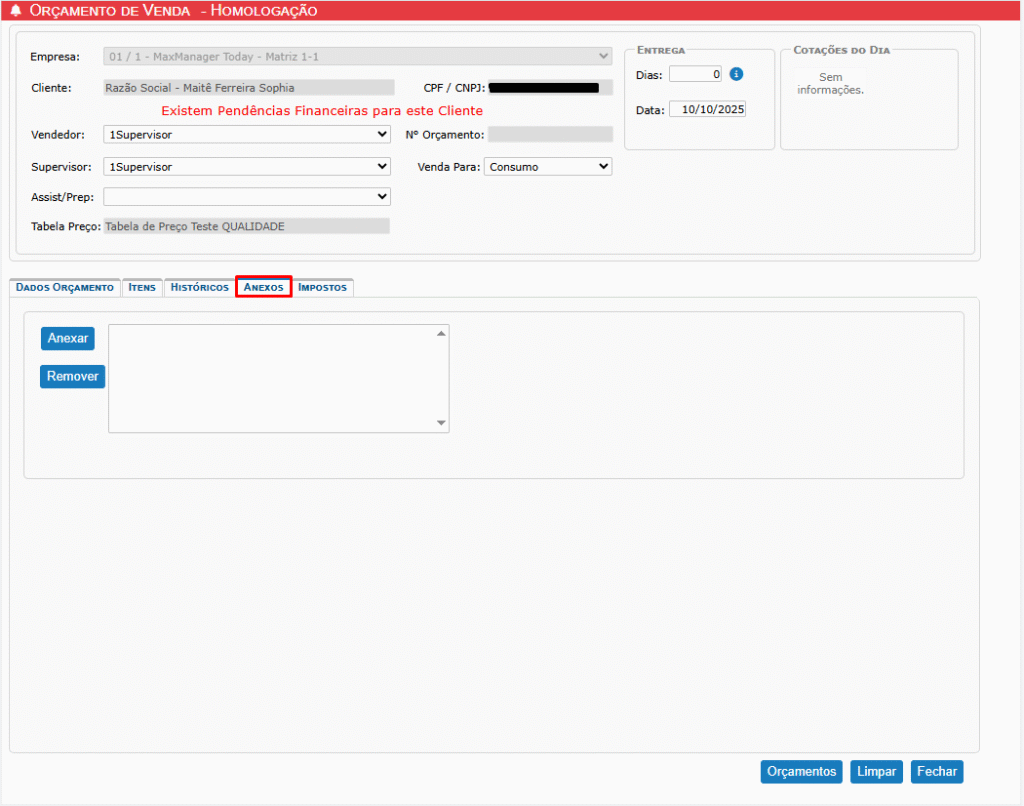Click the Remover button
Screen dimensions: 1024x806
click(72, 377)
